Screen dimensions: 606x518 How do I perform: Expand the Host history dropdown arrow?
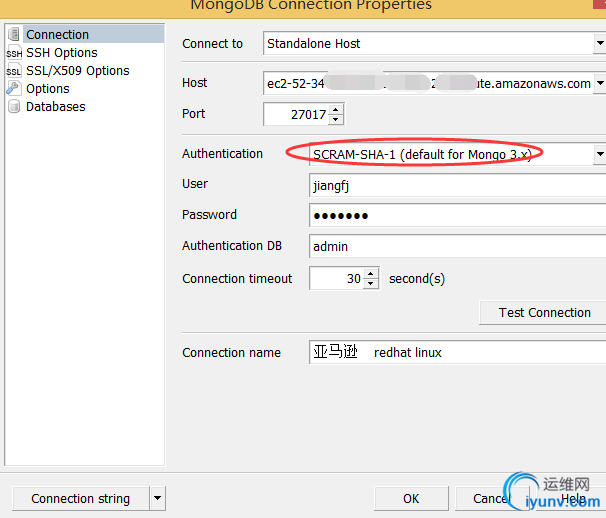[599, 83]
